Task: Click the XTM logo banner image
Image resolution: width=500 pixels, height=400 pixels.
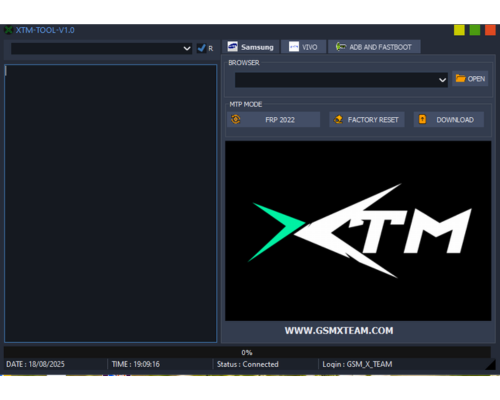Action: click(x=358, y=231)
